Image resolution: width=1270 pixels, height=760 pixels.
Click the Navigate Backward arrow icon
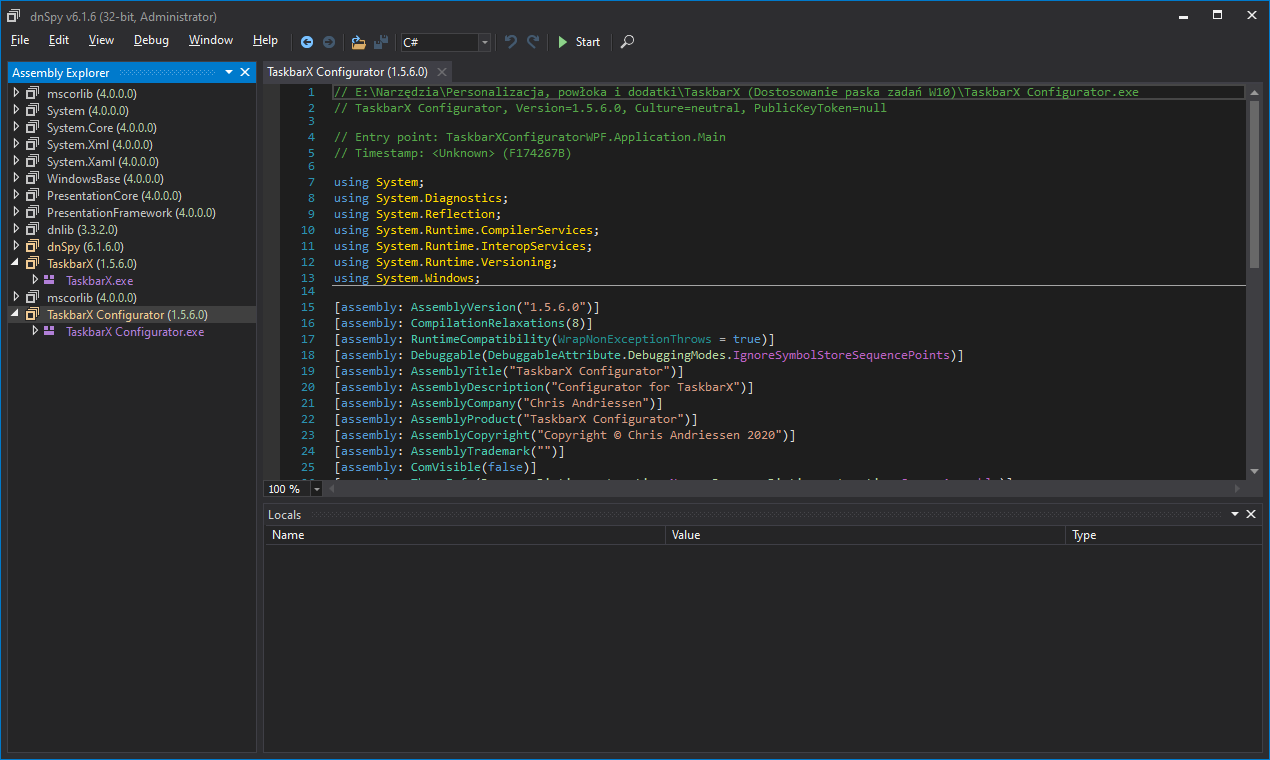pos(307,42)
